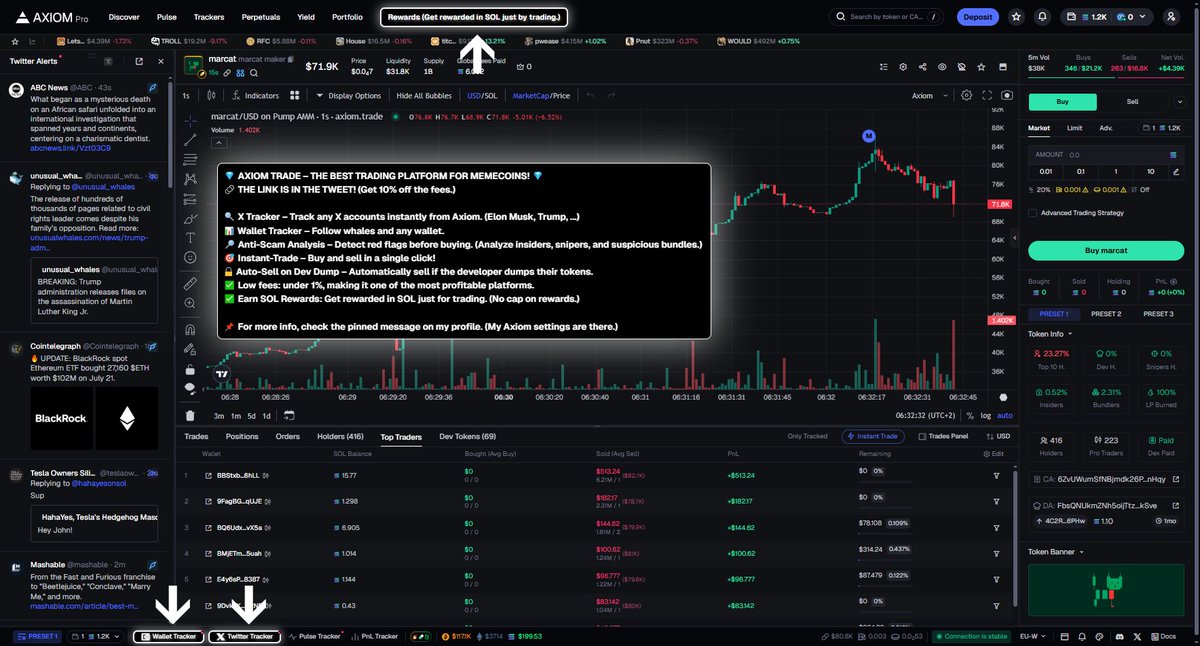Take chart snapshot with camera icon
Viewport: 1200px width, 646px height.
tap(1006, 96)
